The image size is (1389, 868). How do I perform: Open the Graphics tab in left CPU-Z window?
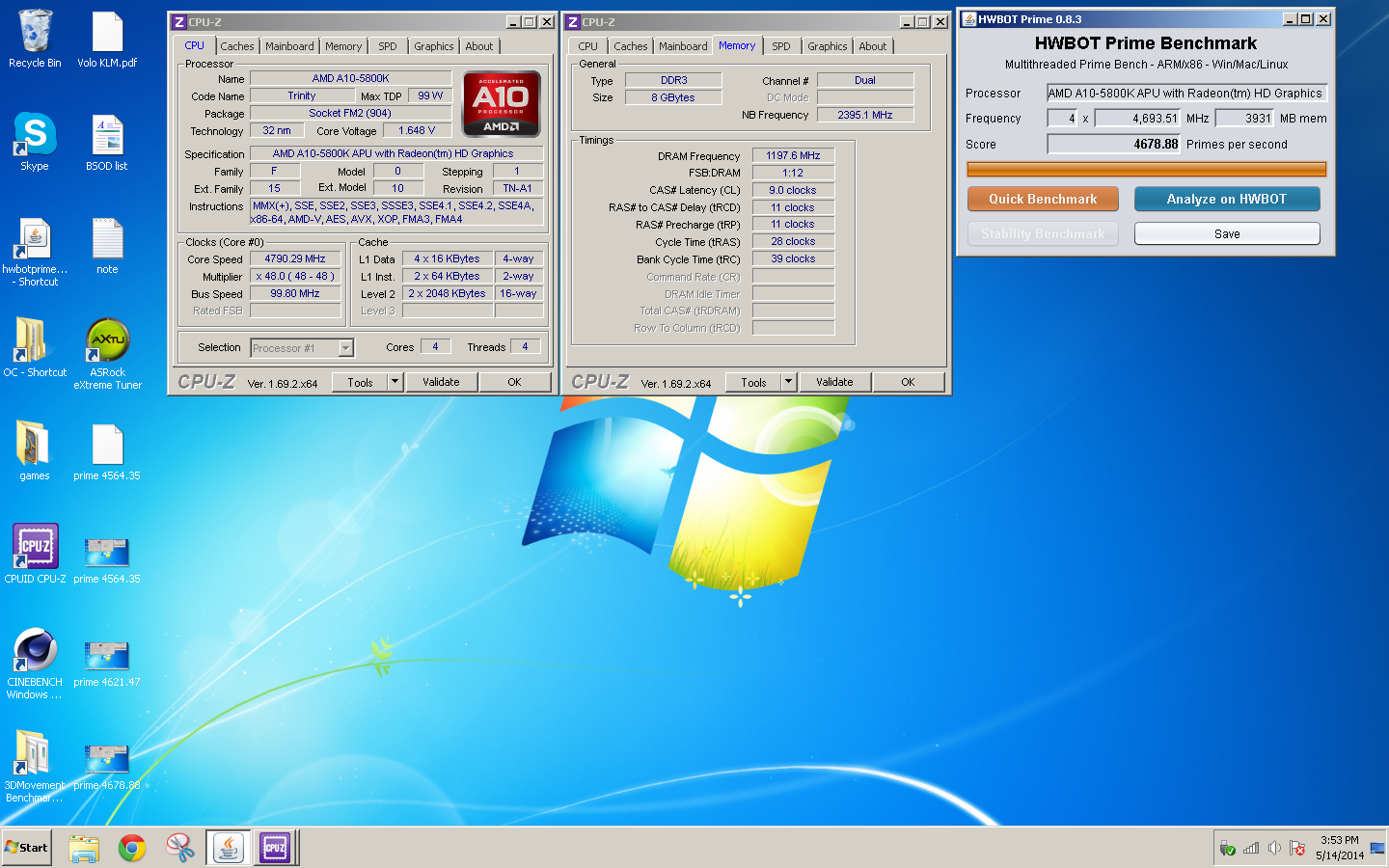pyautogui.click(x=434, y=46)
